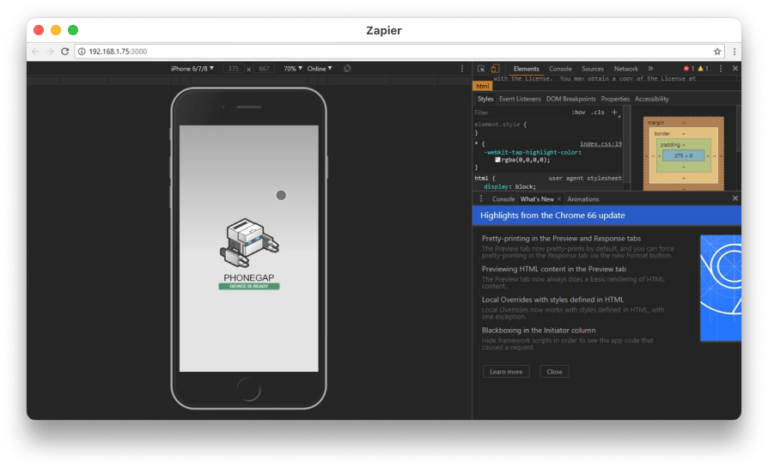
Task: Click 'Blackboxing in the Initiator column' heading
Action: point(539,330)
